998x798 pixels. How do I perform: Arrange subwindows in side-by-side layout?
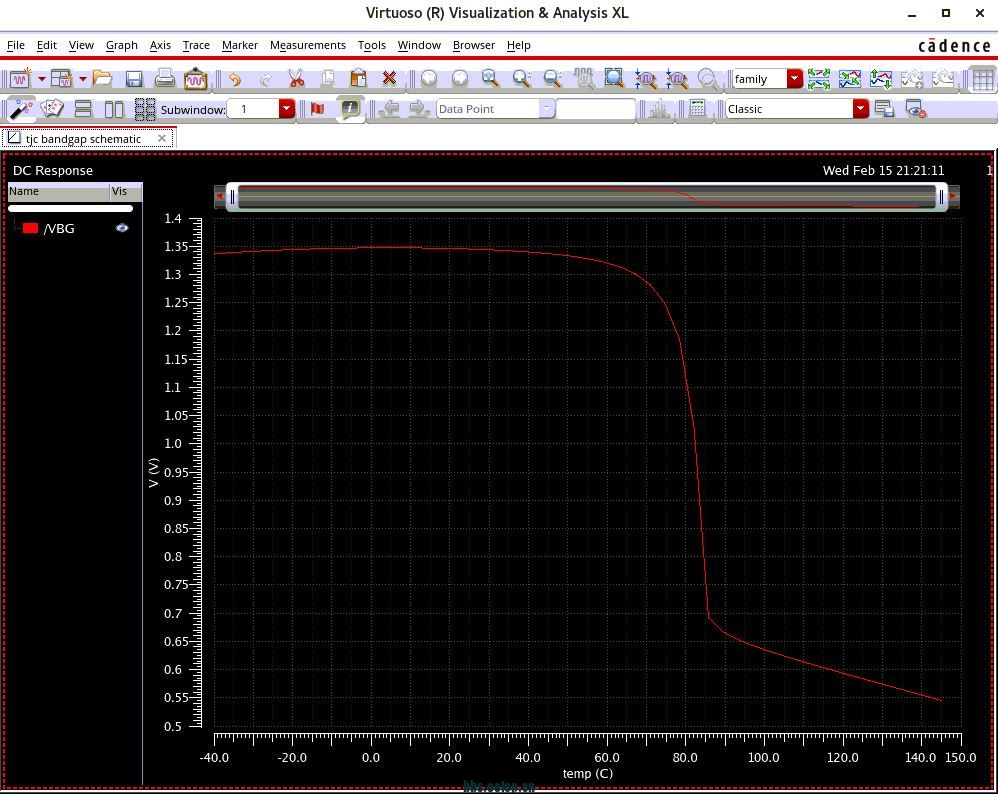[x=114, y=109]
